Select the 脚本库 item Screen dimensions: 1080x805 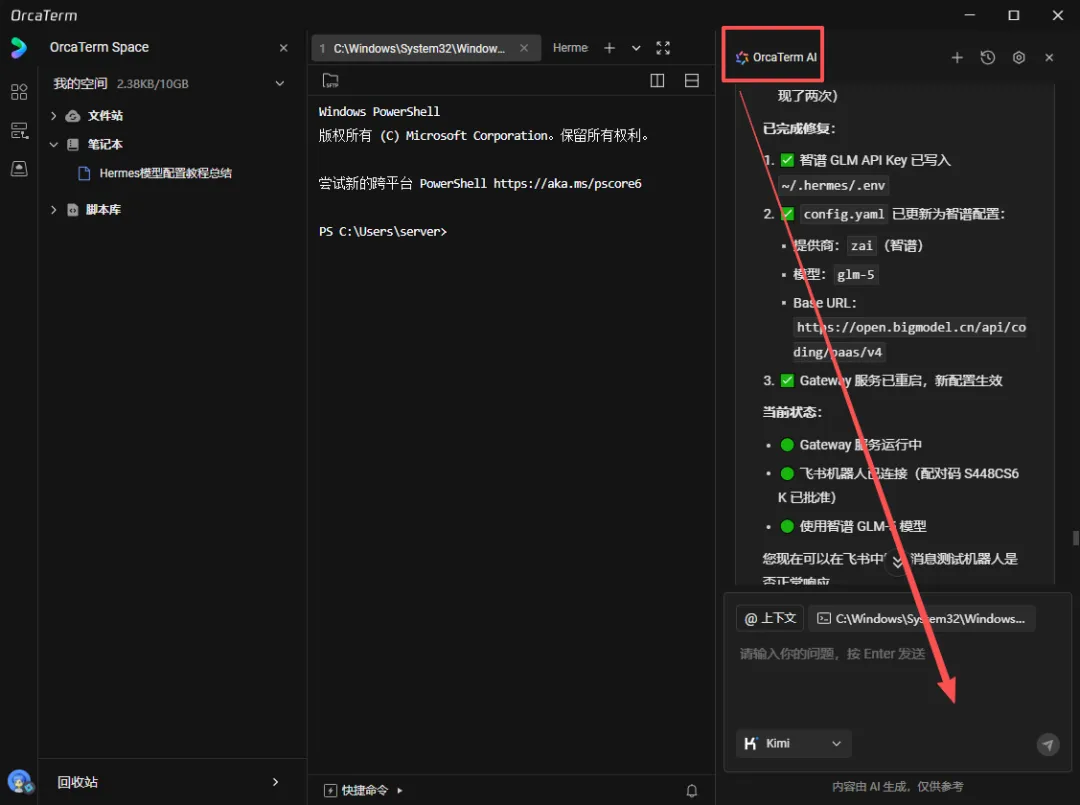click(103, 209)
